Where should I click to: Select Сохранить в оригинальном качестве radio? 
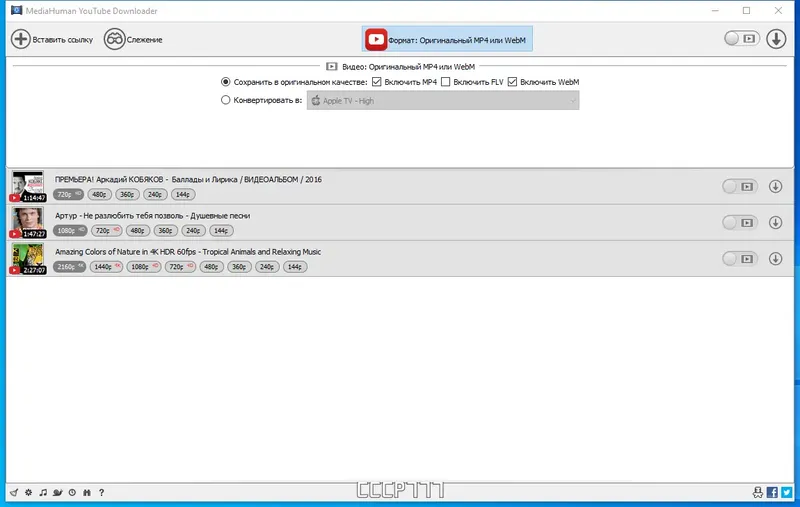(226, 82)
